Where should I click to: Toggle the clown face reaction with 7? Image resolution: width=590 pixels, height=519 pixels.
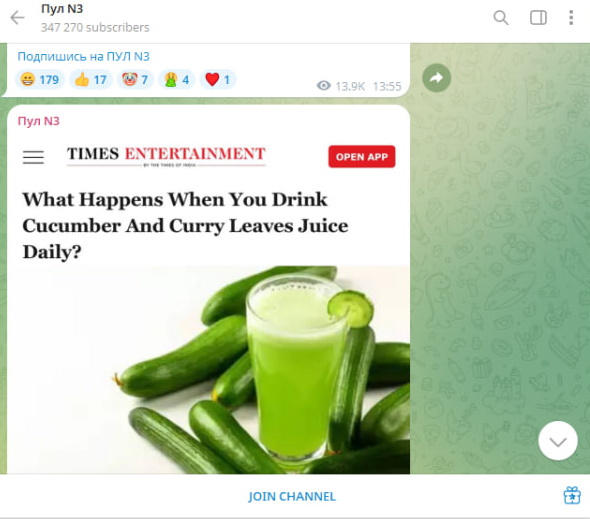(135, 79)
